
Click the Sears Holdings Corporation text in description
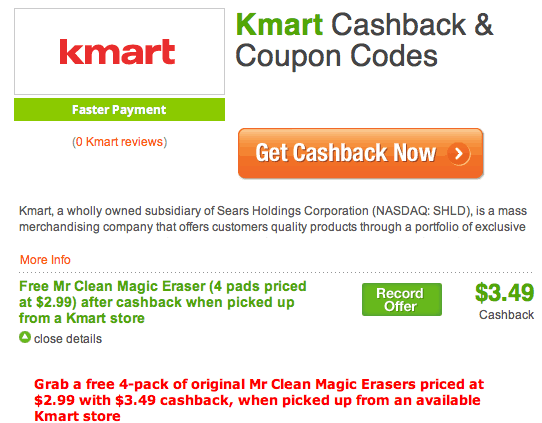pyautogui.click(x=292, y=210)
